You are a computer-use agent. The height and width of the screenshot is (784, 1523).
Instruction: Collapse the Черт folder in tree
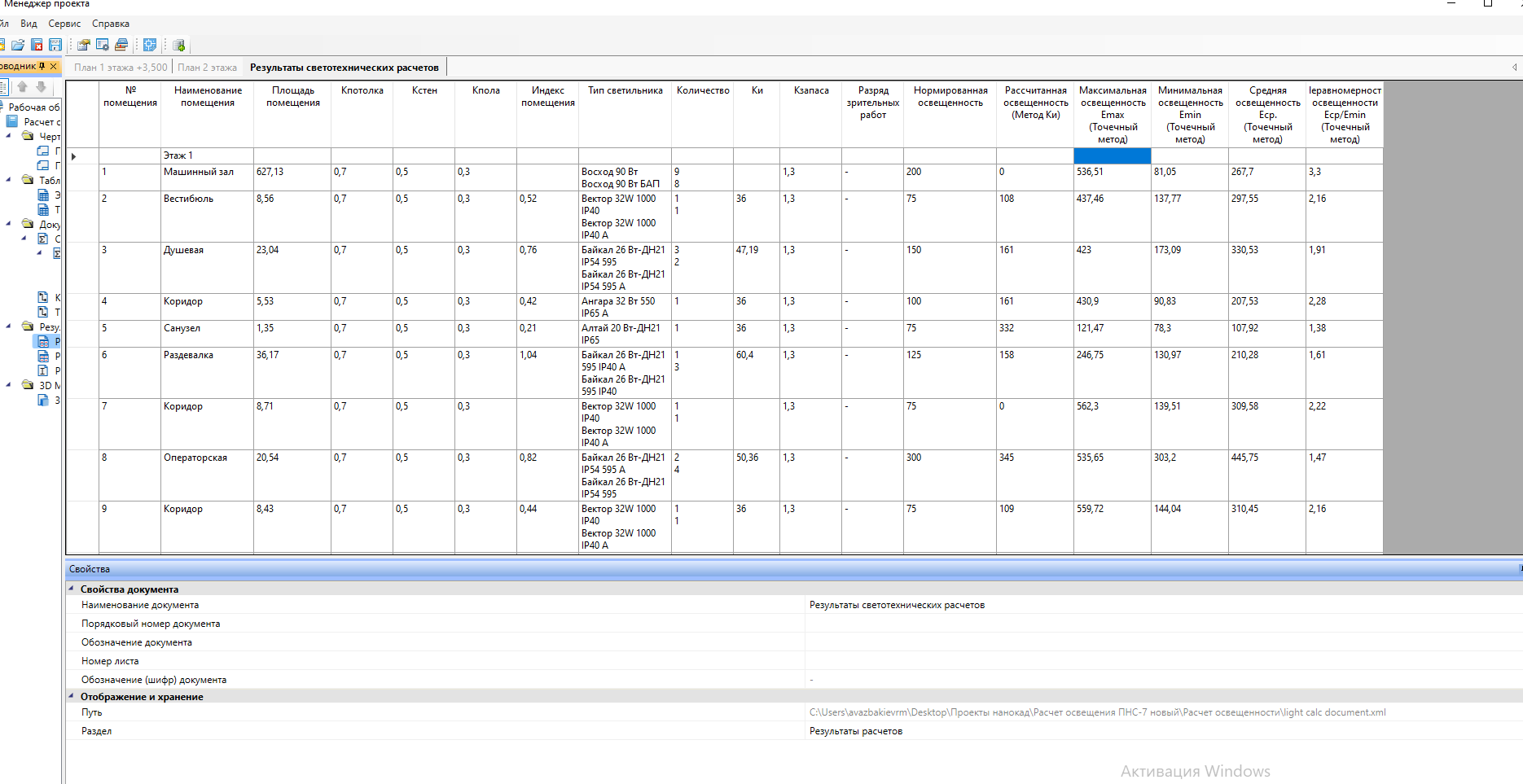click(9, 136)
